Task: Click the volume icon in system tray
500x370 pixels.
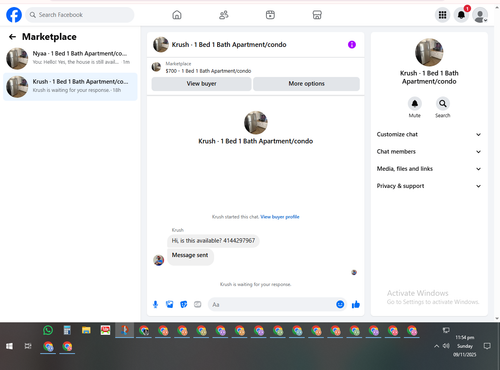Action: [x=446, y=346]
